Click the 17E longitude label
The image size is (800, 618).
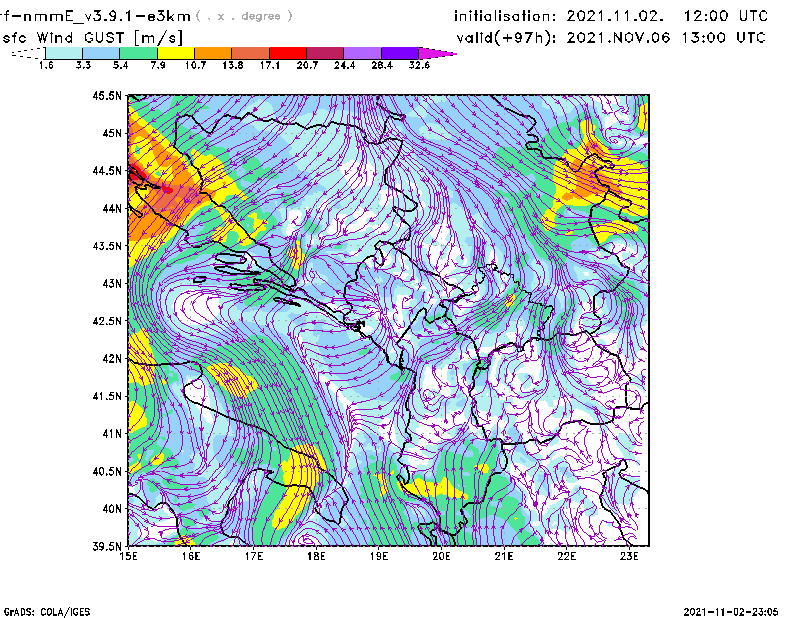(x=254, y=556)
